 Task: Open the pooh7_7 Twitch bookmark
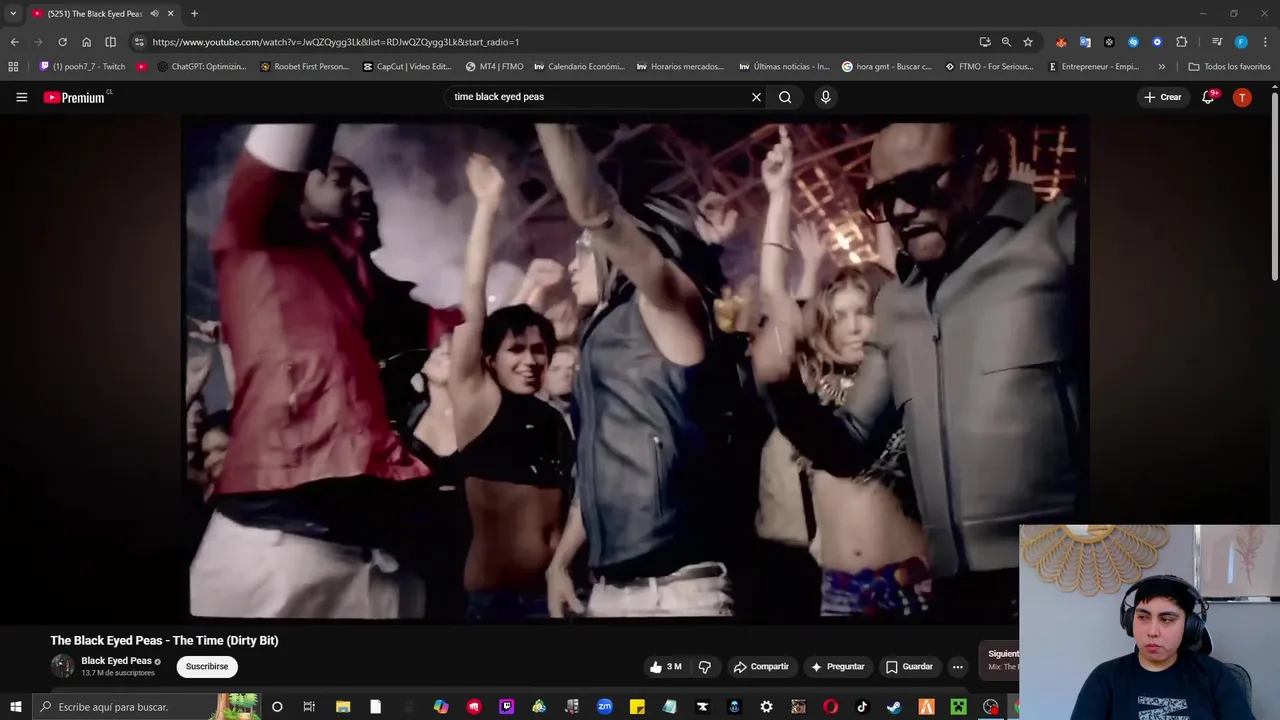pyautogui.click(x=82, y=67)
